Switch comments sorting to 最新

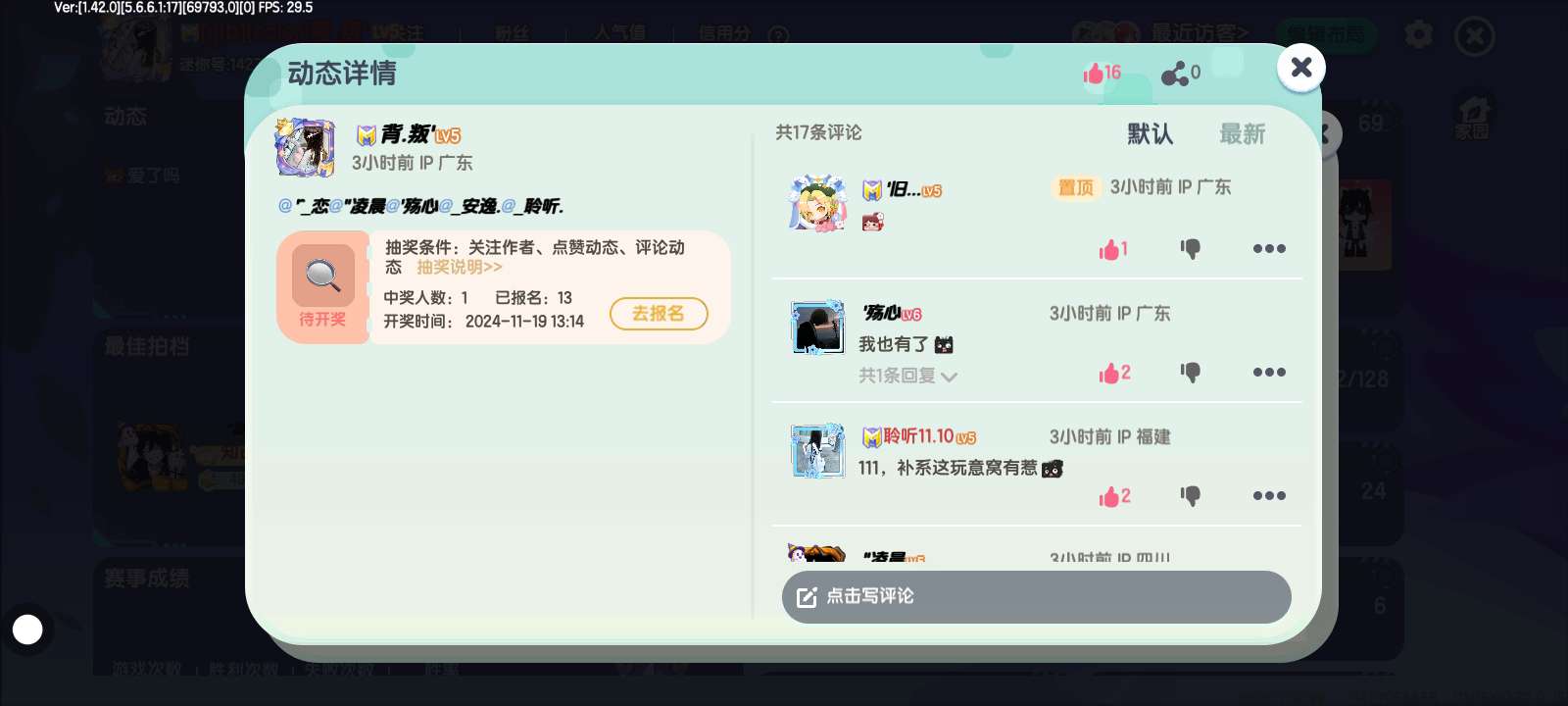point(1242,134)
